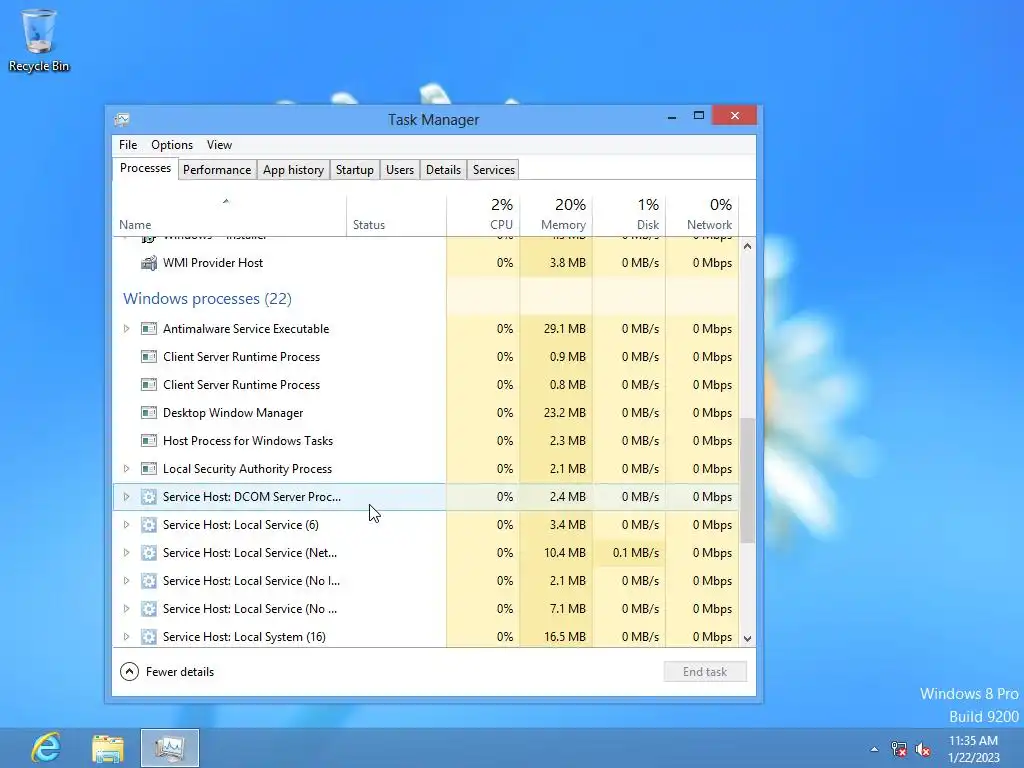The width and height of the screenshot is (1024, 768).
Task: Click the Desktop Window Manager process icon
Action: coord(149,413)
